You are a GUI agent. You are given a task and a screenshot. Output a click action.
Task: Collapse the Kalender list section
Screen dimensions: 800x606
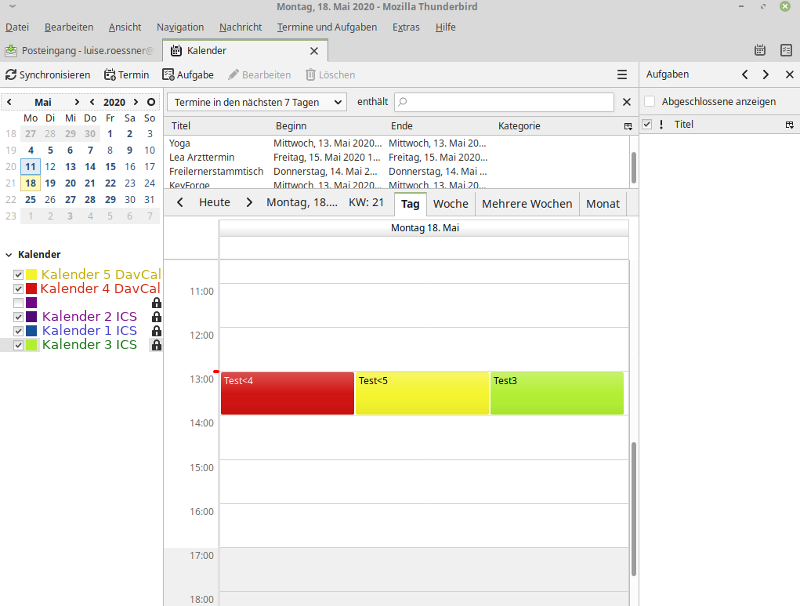(9, 255)
